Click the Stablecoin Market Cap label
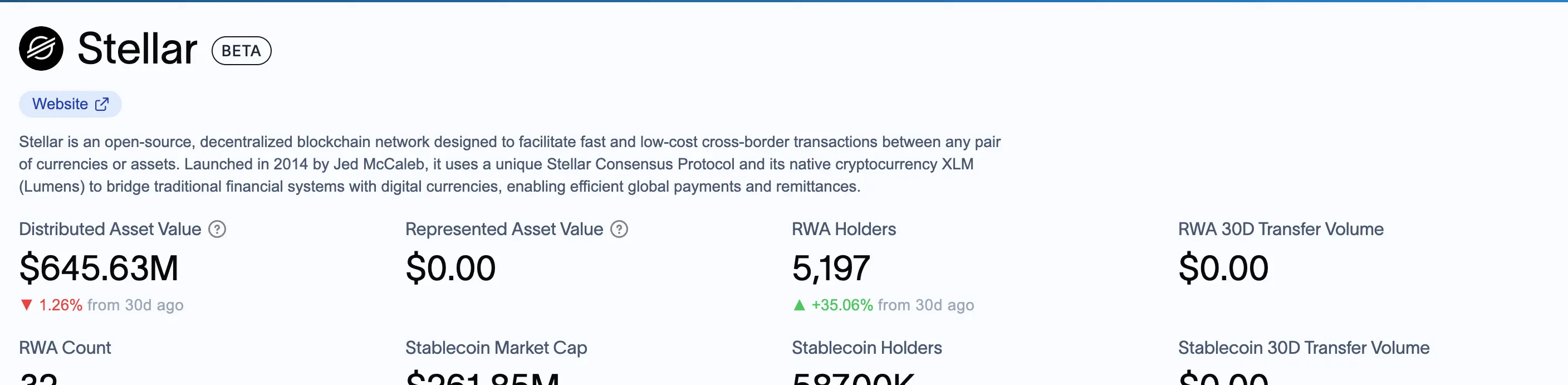 (x=496, y=348)
